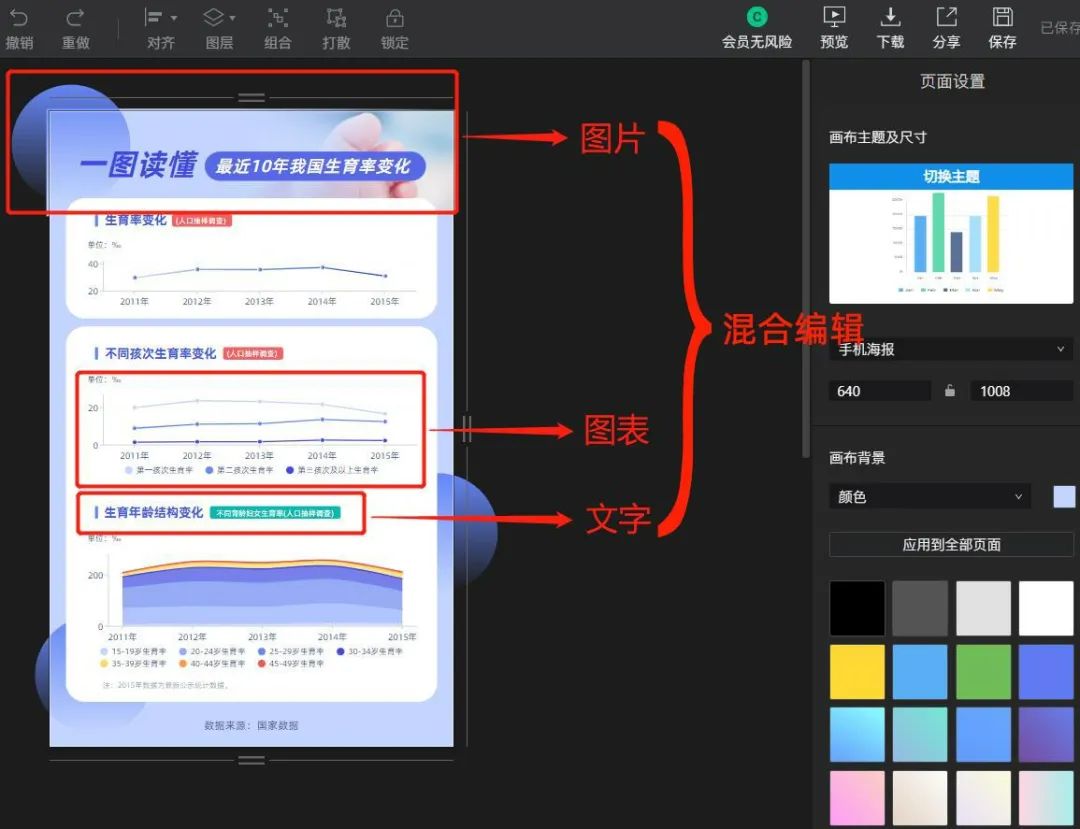1080x829 pixels.
Task: Click the 45-49岁生育率 legend entry
Action: tap(290, 664)
